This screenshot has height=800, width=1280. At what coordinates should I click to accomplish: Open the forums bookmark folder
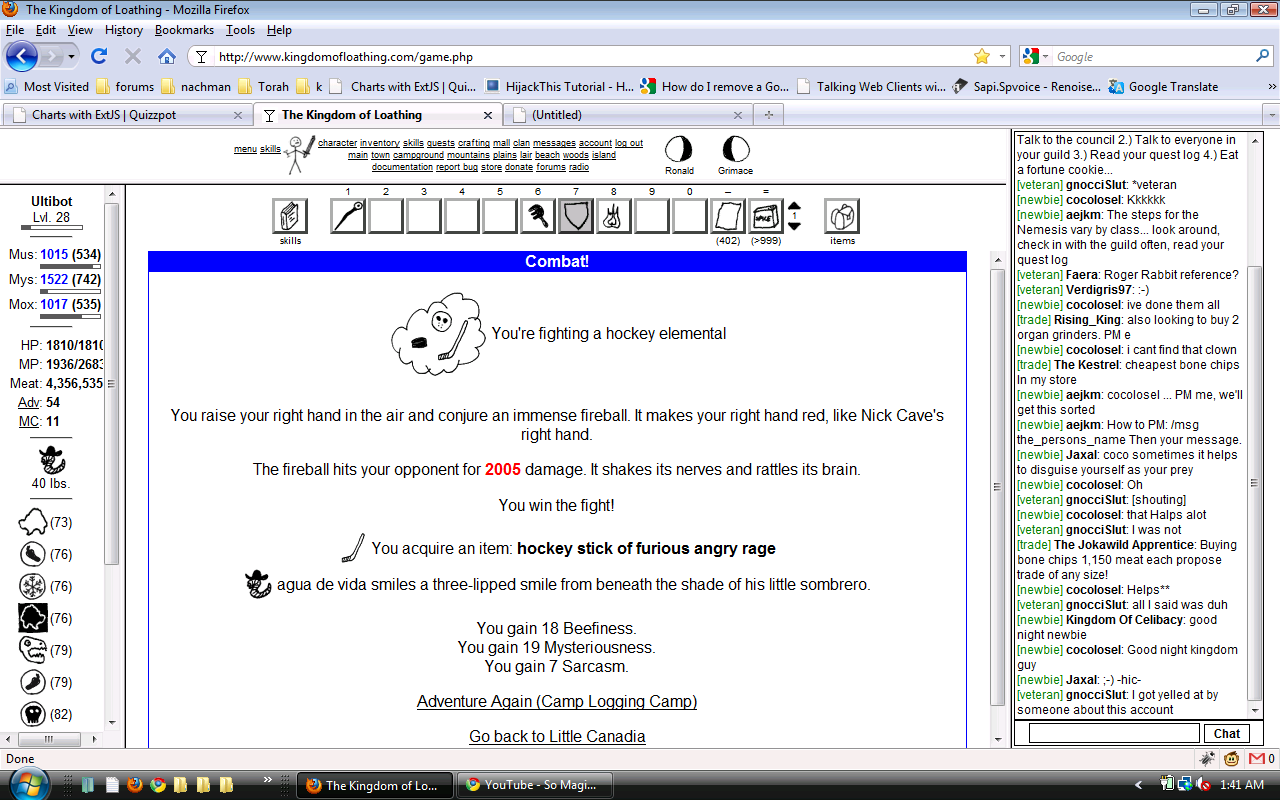(x=124, y=87)
